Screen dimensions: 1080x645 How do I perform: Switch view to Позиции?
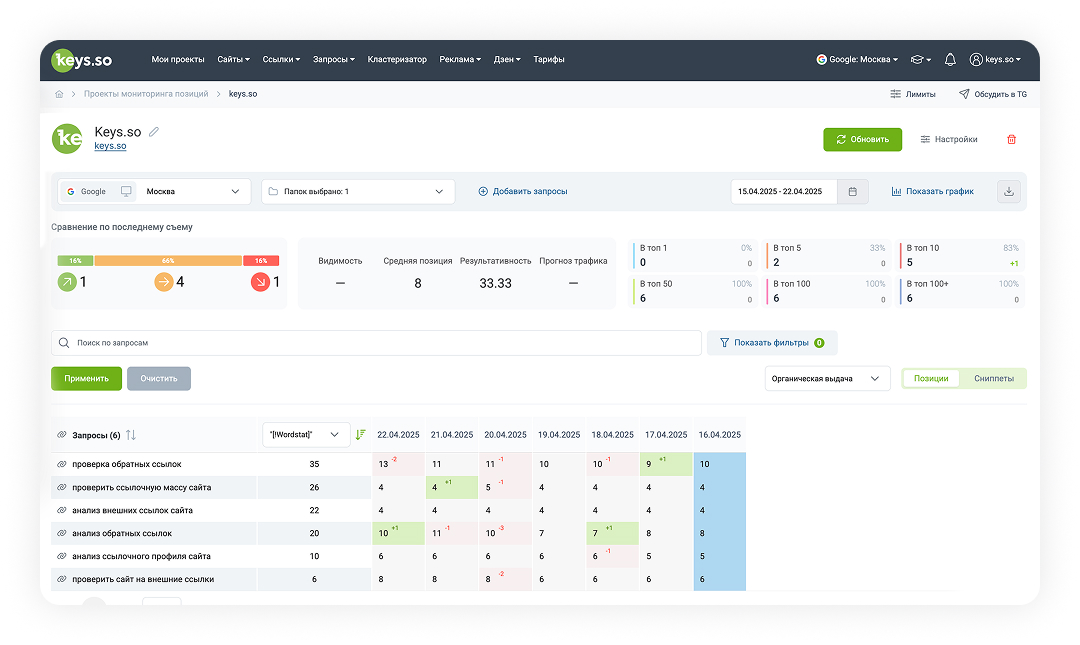(x=931, y=378)
